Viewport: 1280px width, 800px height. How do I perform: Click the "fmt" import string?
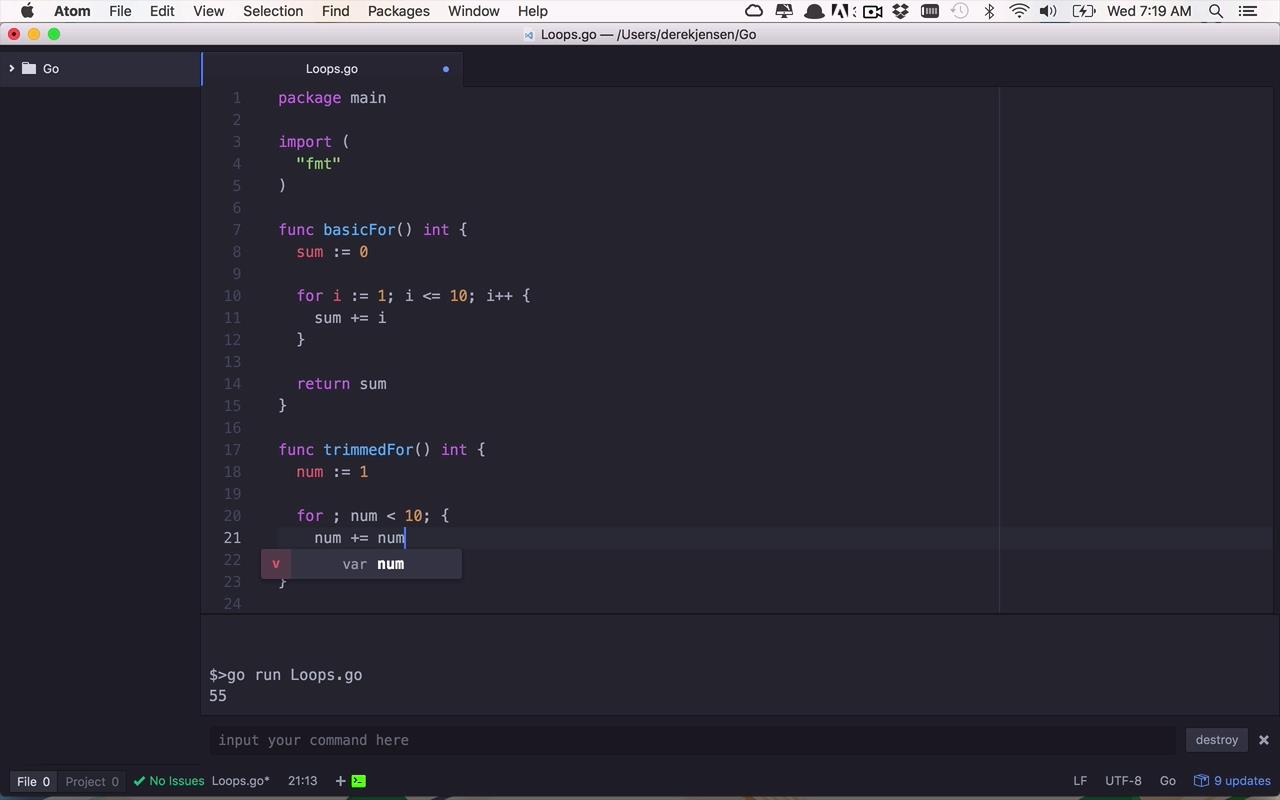tap(319, 164)
